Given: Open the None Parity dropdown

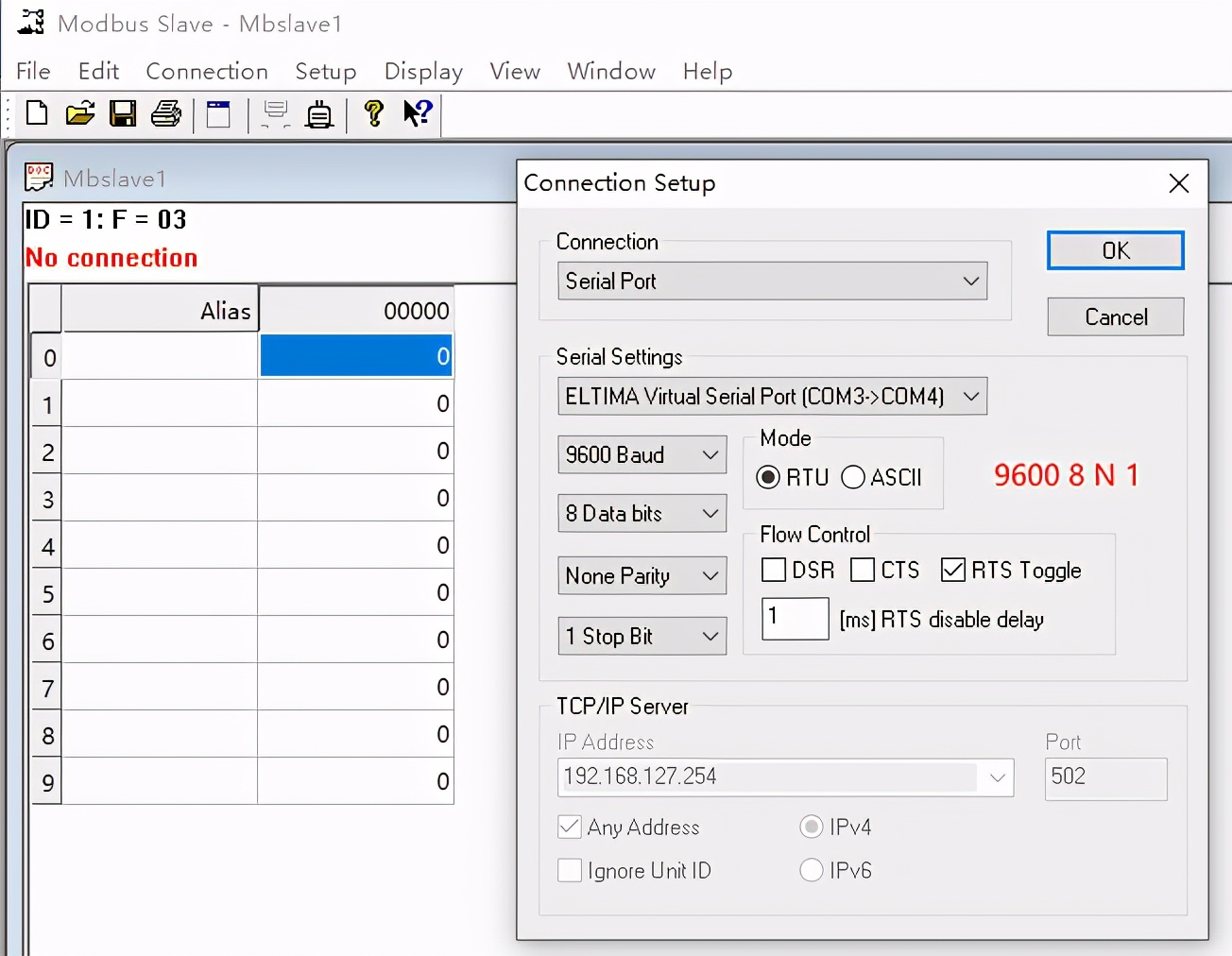Looking at the screenshot, I should (x=642, y=575).
